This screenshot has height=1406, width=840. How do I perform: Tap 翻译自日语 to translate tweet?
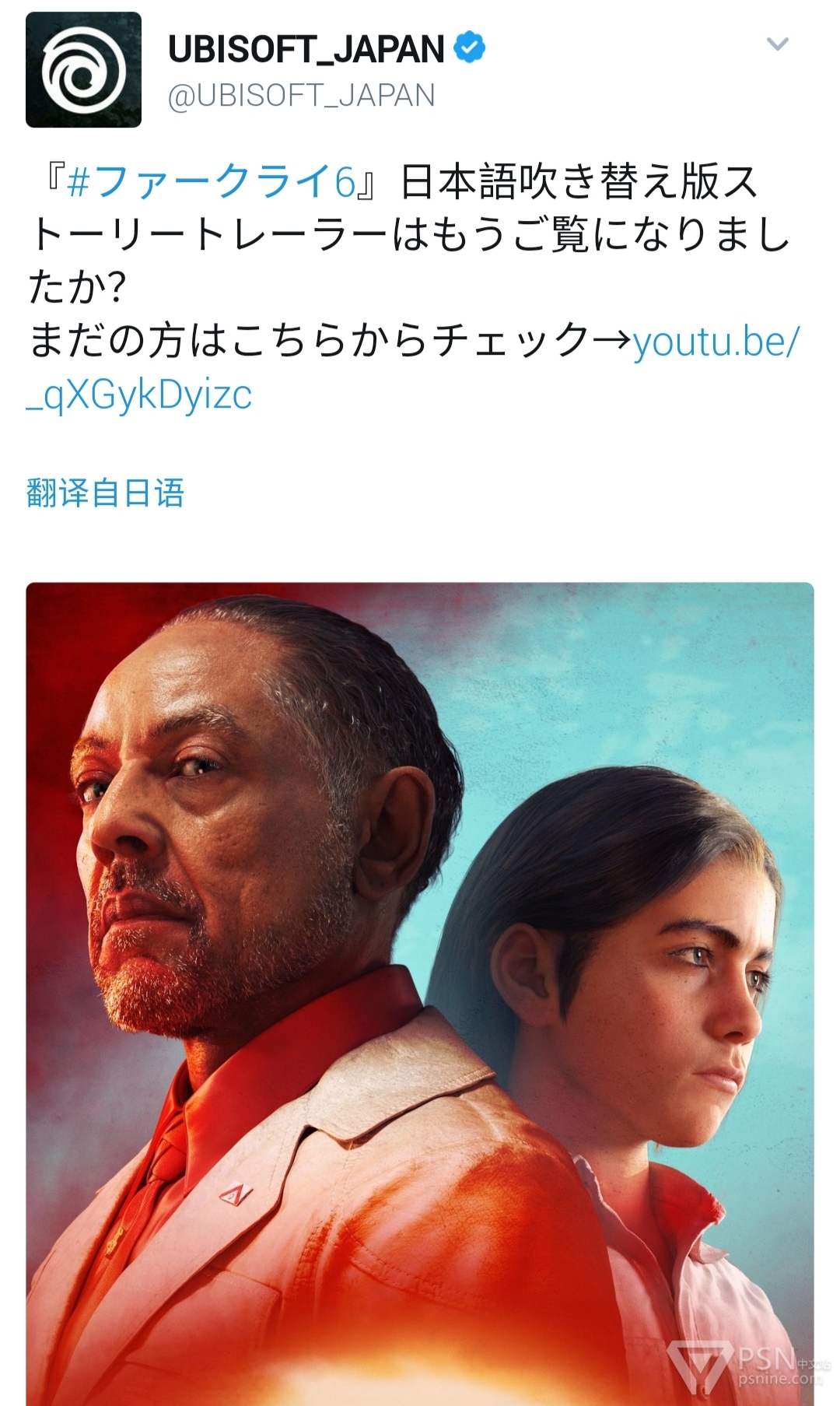pyautogui.click(x=105, y=493)
